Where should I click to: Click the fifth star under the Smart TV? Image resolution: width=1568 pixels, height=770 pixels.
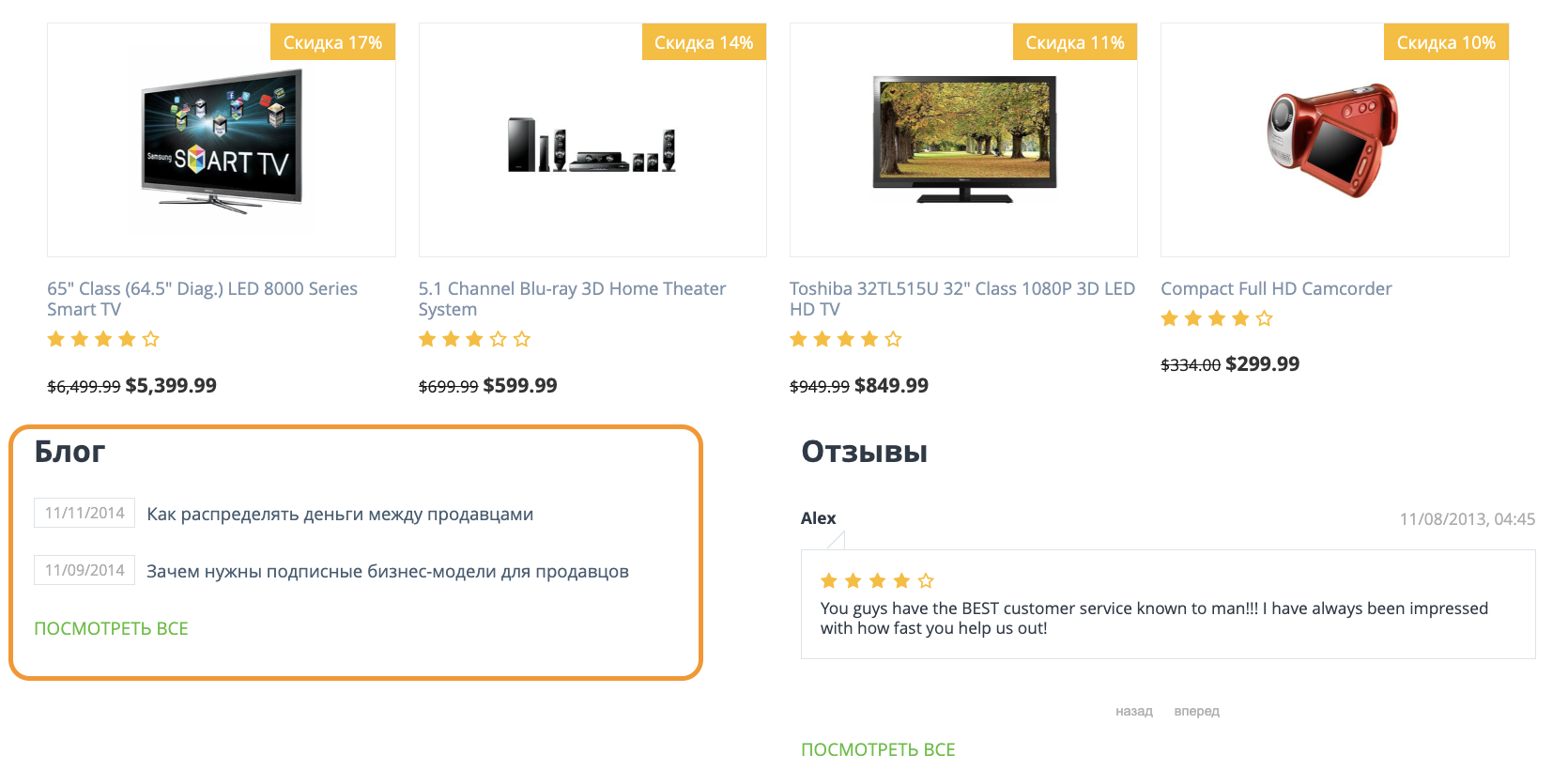[x=151, y=339]
